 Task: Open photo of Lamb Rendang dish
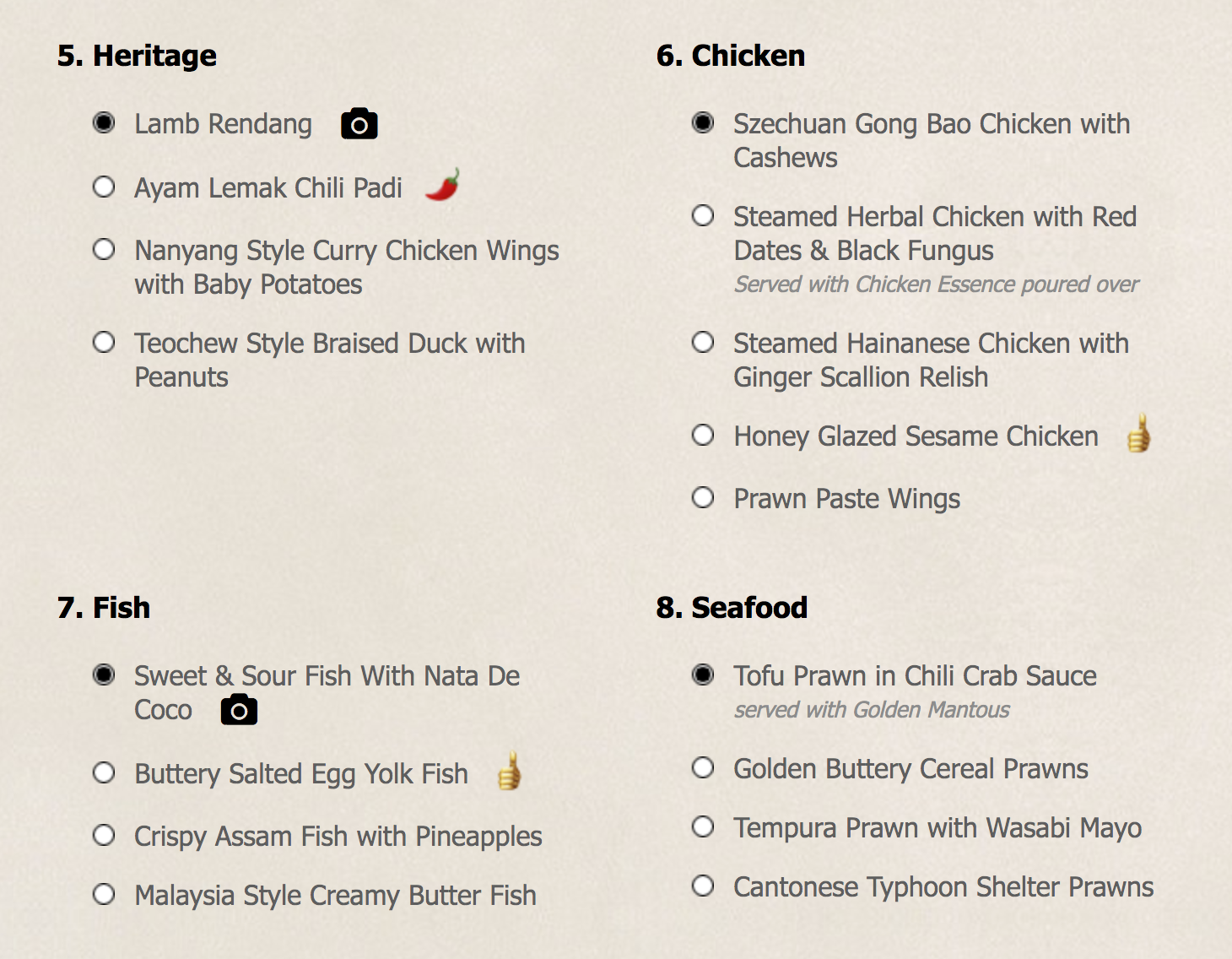[359, 124]
